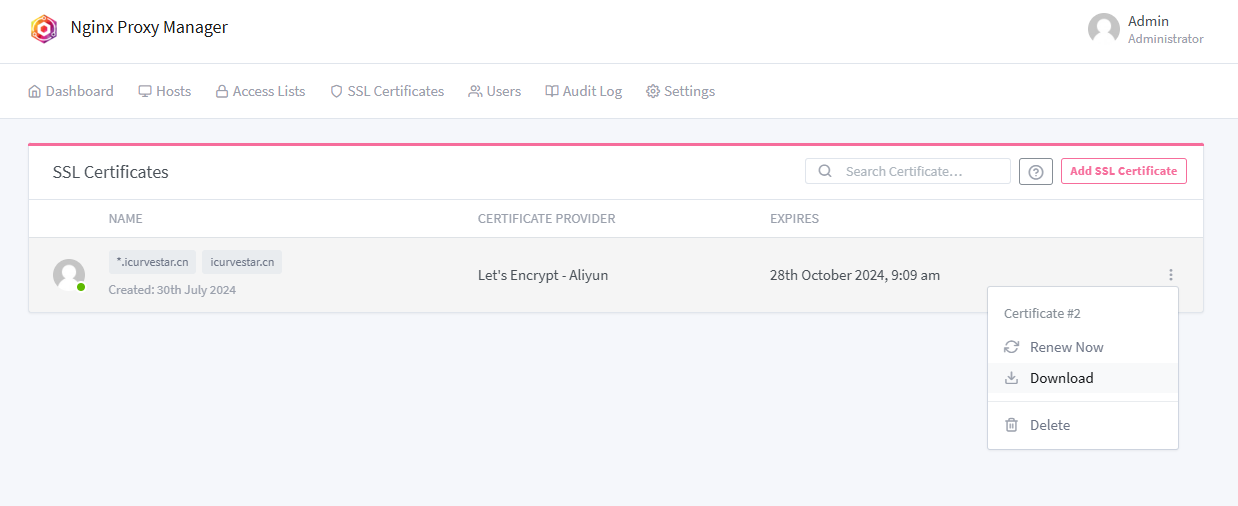Viewport: 1238px width, 506px height.
Task: Click the download arrow icon
Action: click(x=1011, y=378)
